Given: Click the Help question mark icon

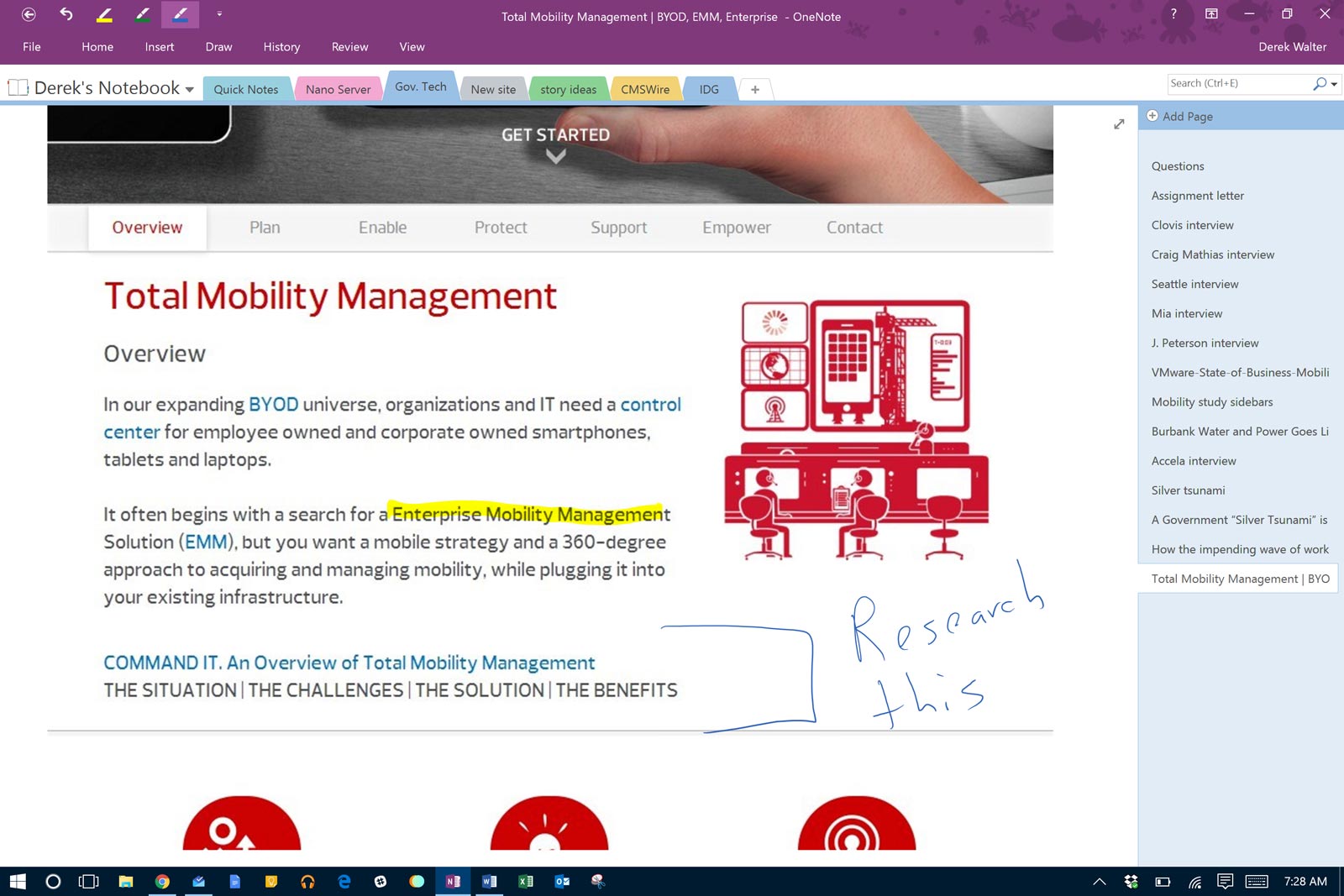Looking at the screenshot, I should point(1173,13).
